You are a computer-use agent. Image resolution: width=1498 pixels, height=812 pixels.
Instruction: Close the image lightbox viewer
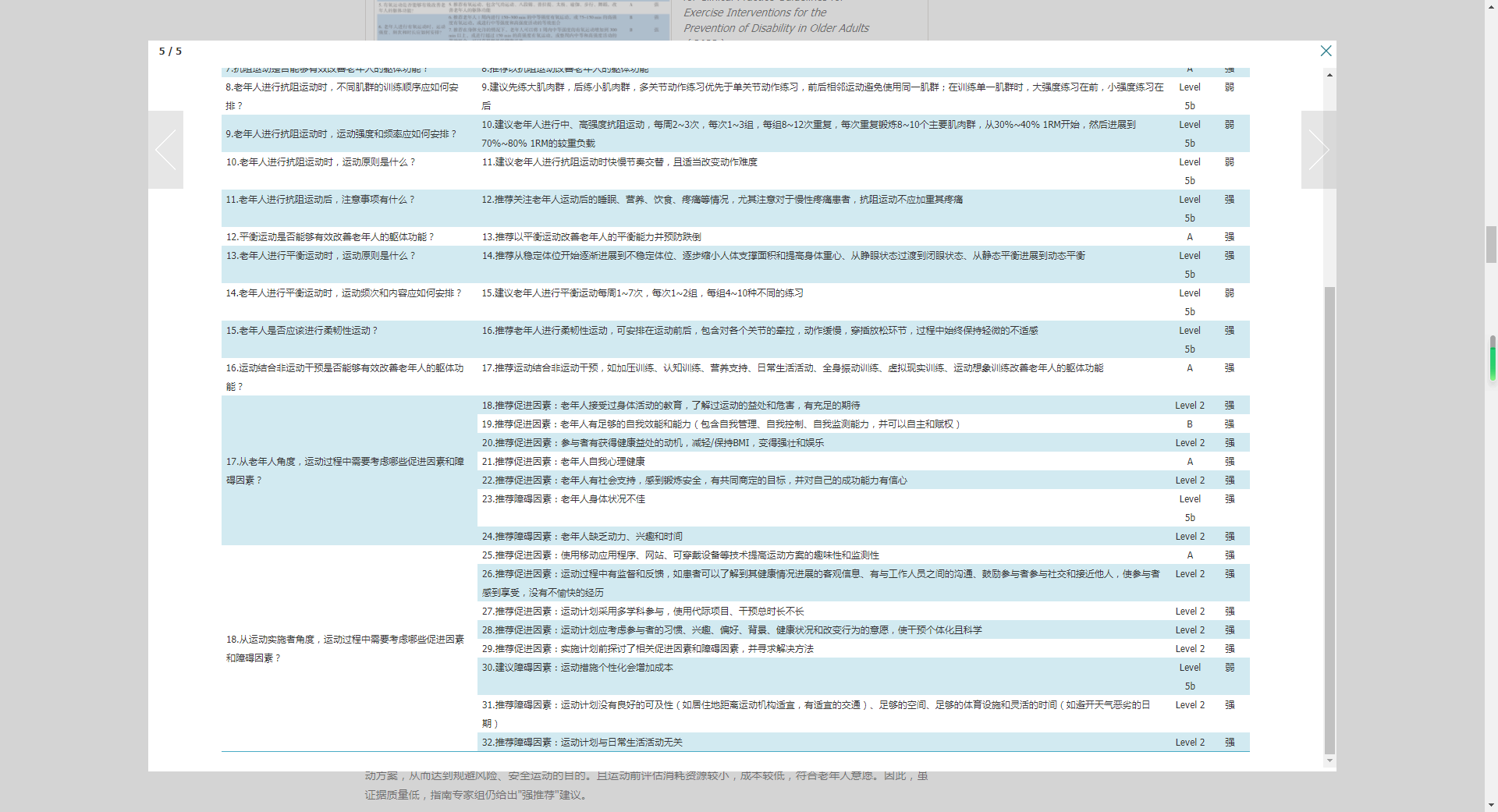[x=1326, y=51]
